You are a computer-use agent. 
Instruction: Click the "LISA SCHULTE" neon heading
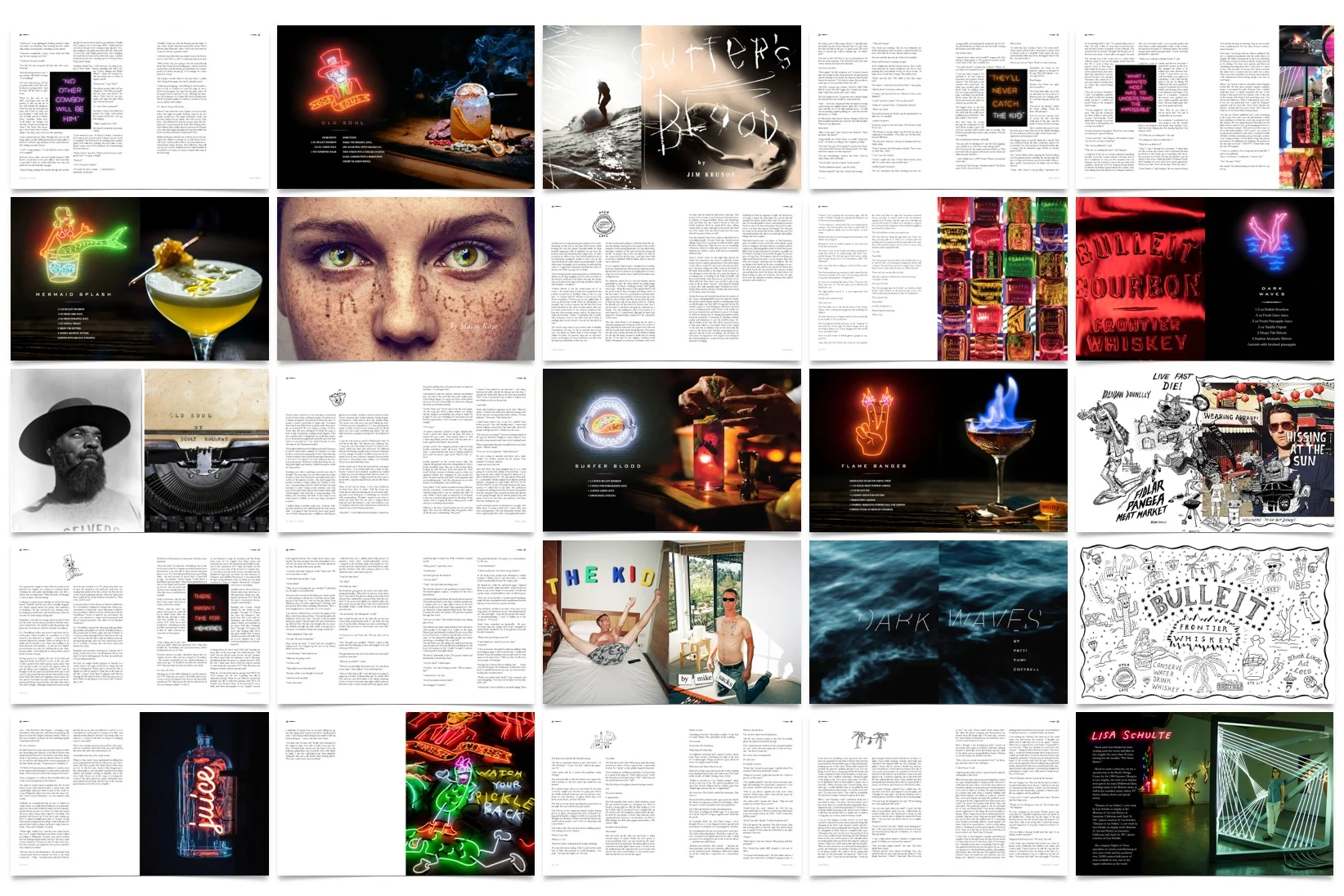(x=1131, y=735)
